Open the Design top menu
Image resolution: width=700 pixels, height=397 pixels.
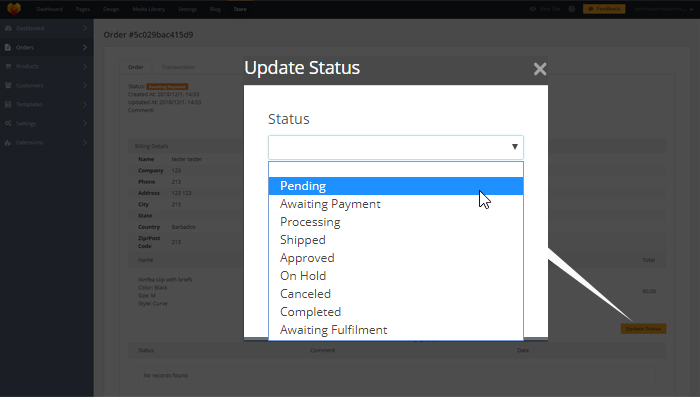(111, 9)
